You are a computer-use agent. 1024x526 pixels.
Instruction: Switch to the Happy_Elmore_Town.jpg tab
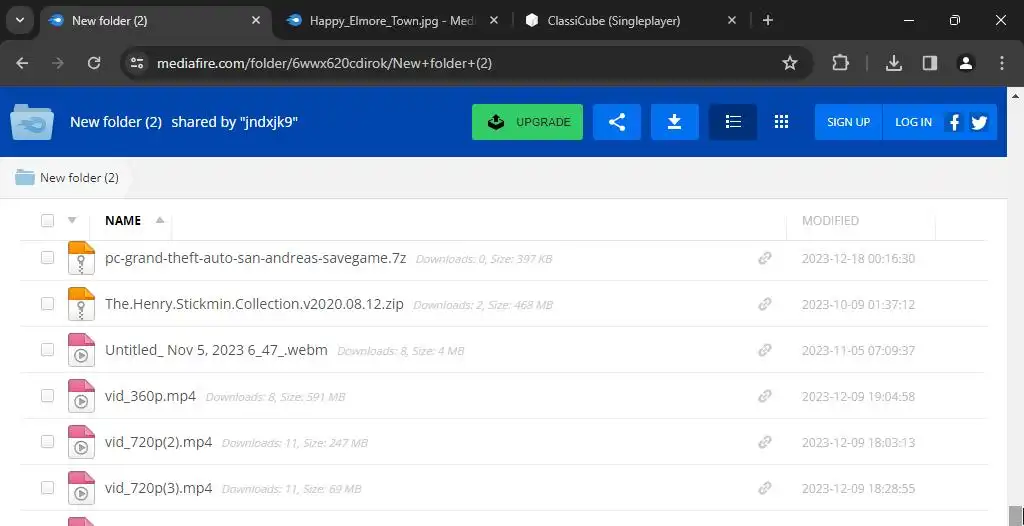(x=394, y=21)
